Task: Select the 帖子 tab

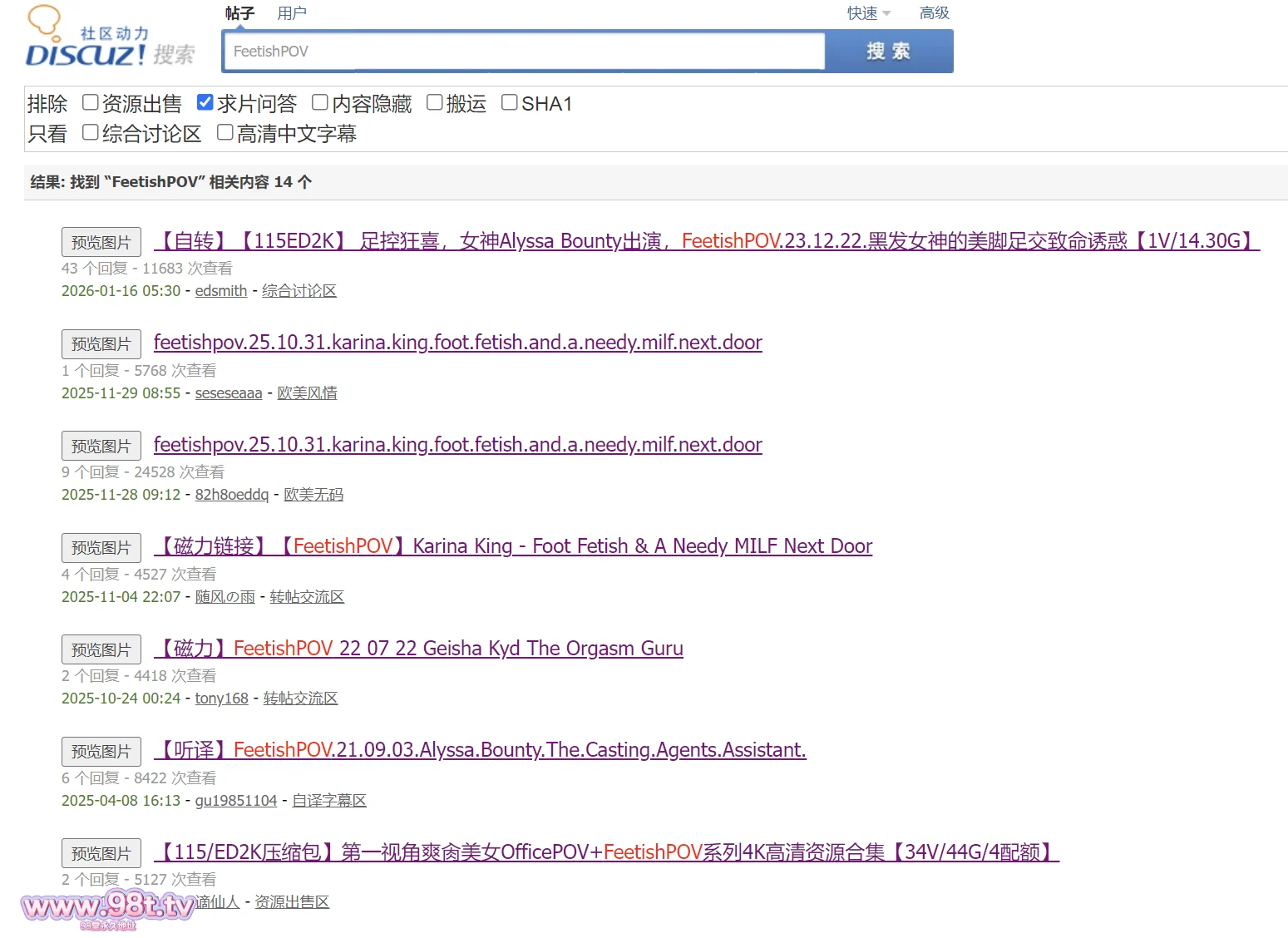Action: pyautogui.click(x=239, y=13)
